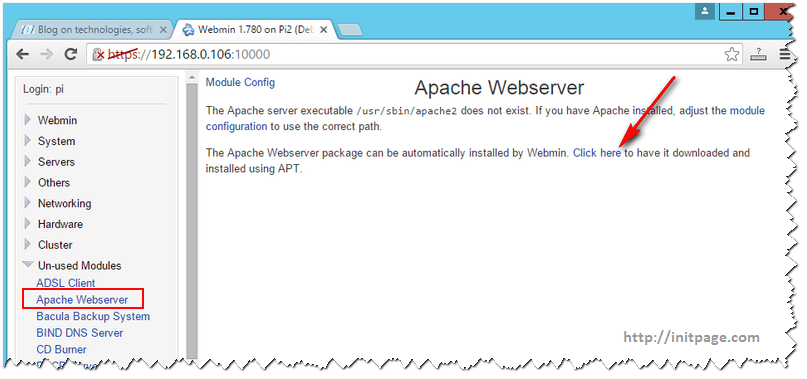Expand the Others category
Image resolution: width=807 pixels, height=379 pixels.
(x=54, y=183)
